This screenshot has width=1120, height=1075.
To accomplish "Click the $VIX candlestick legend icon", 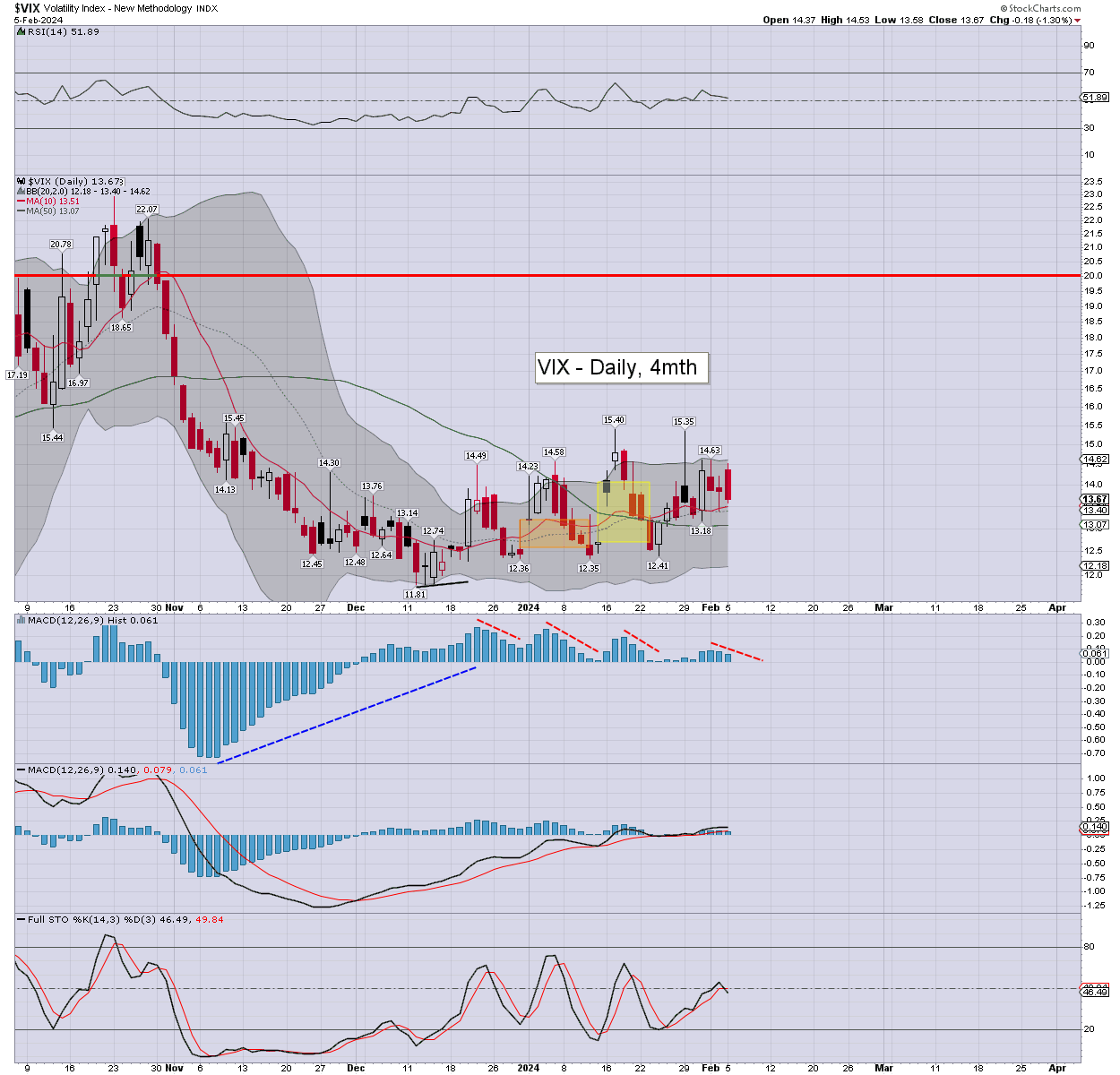I will tap(22, 181).
